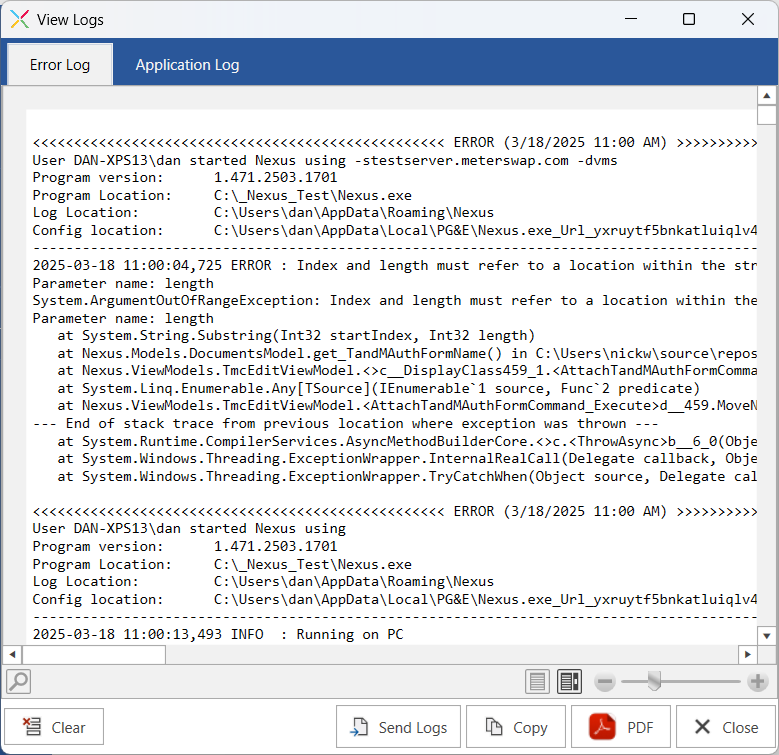
Task: Click the Nexus app icon in title bar
Action: (x=20, y=19)
